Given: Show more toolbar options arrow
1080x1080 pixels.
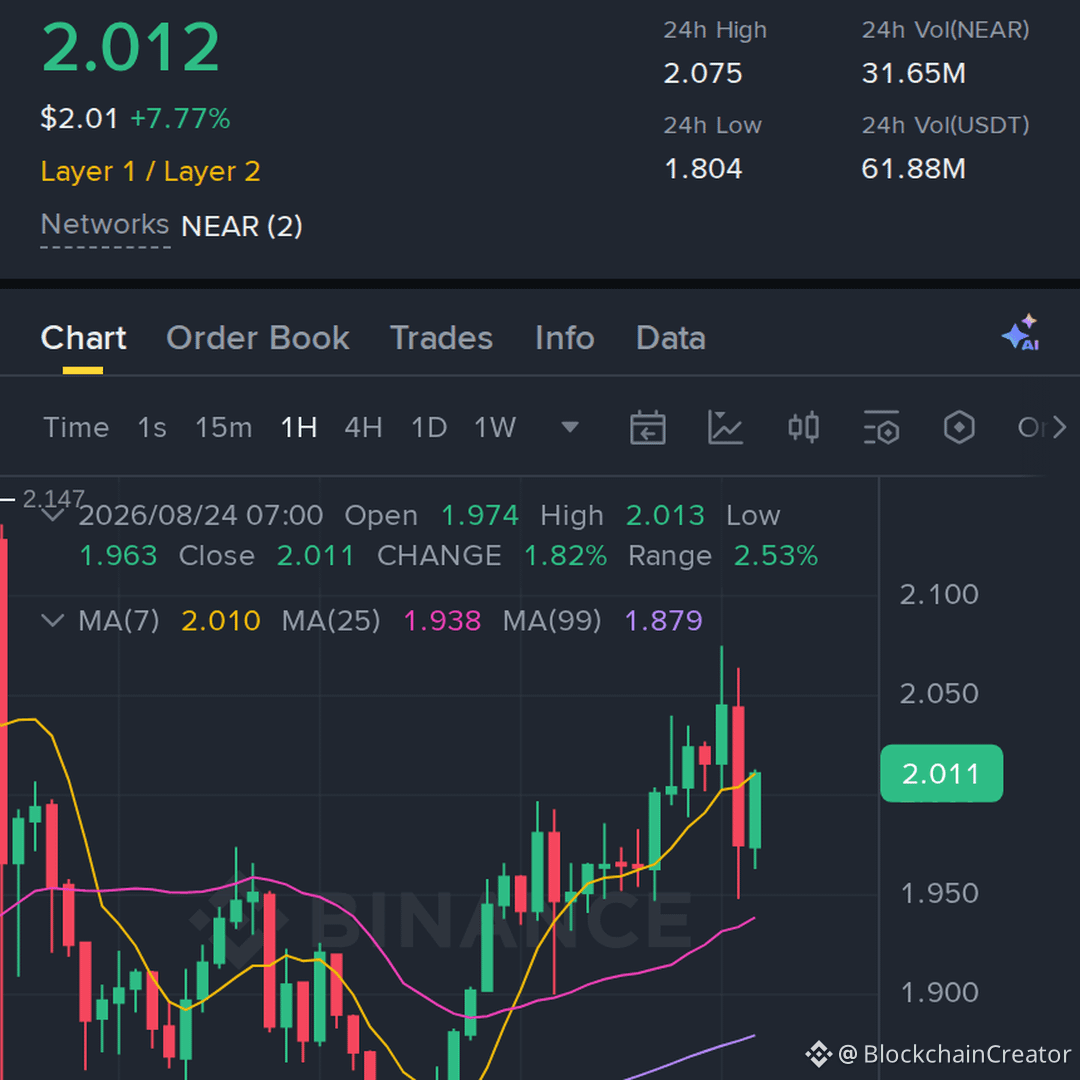Looking at the screenshot, I should coord(1059,428).
